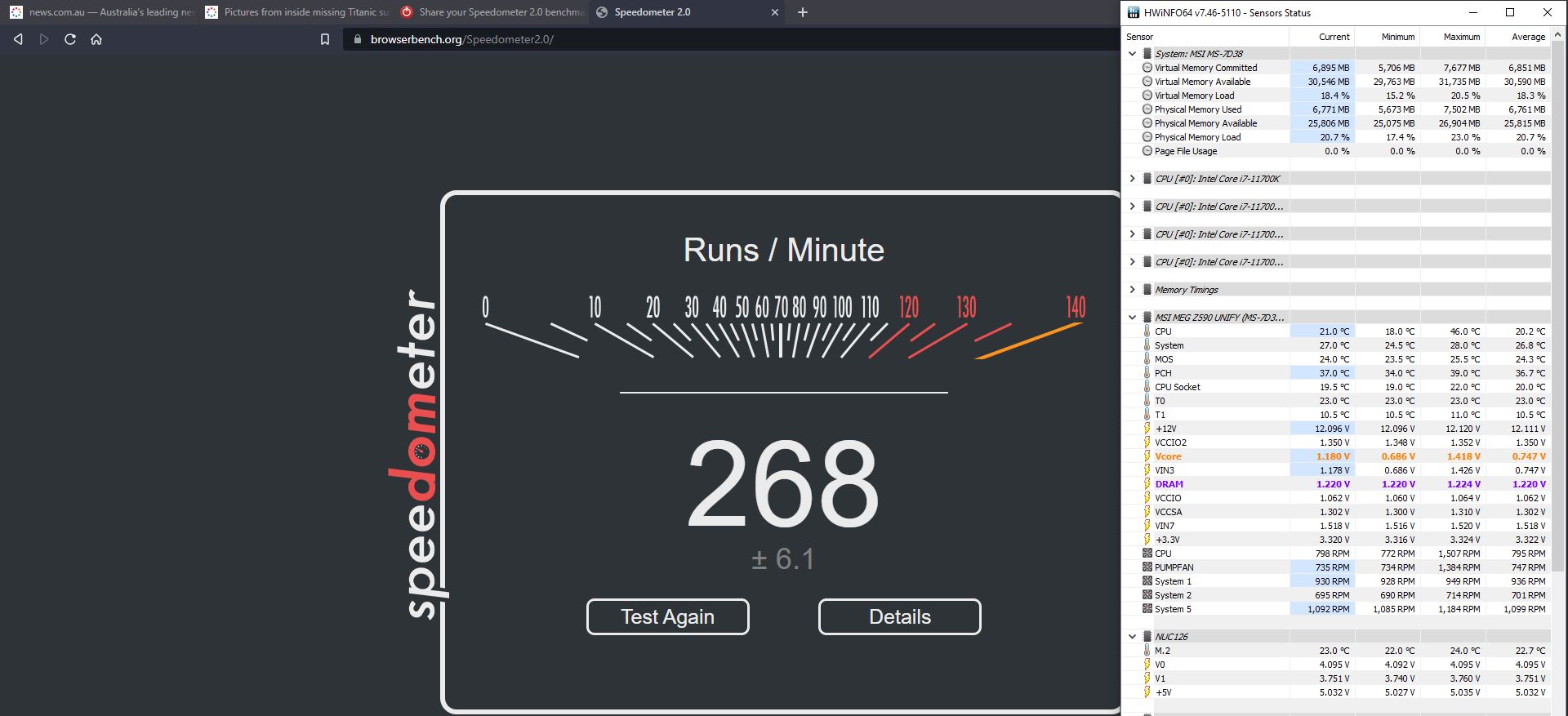Select the MOS temperature row

[x=1337, y=359]
